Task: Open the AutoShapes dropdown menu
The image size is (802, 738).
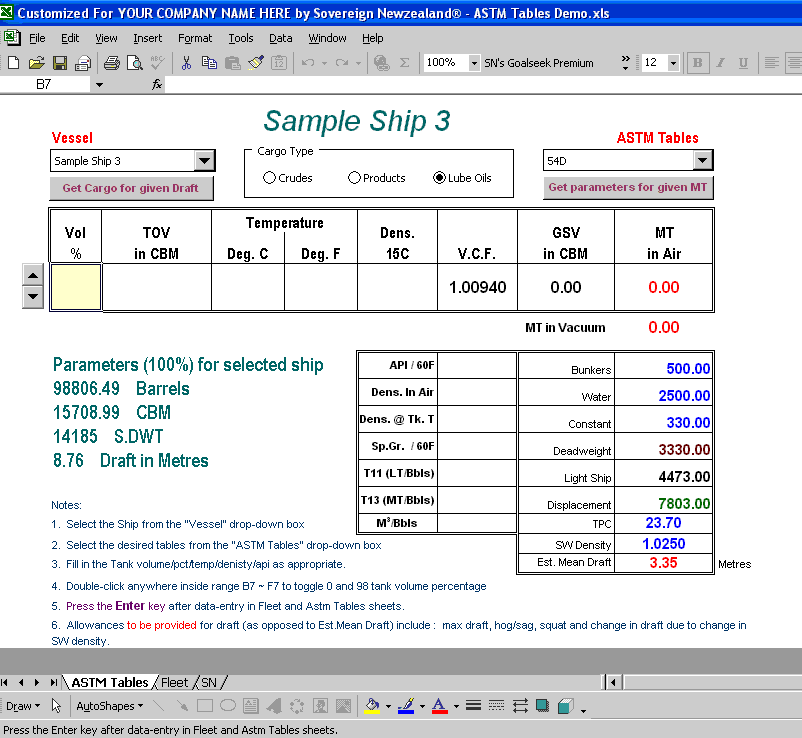Action: pyautogui.click(x=109, y=706)
